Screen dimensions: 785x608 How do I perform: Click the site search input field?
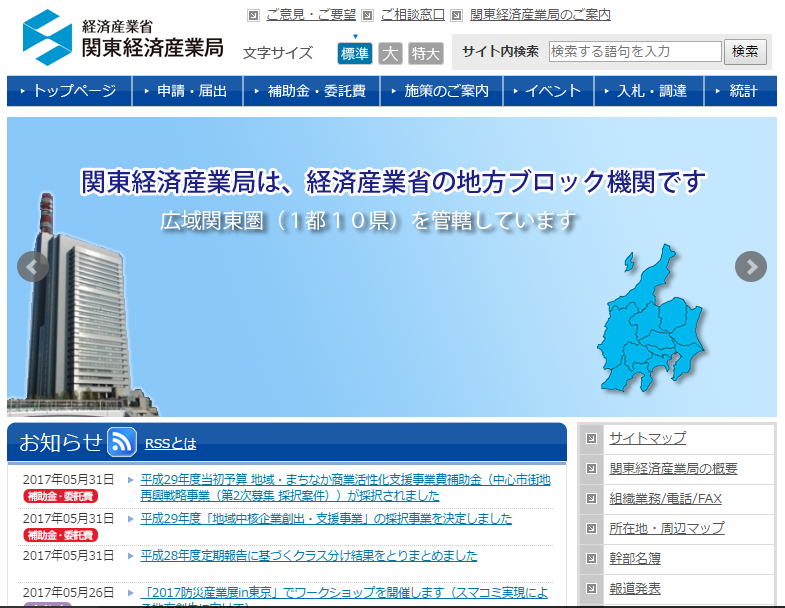[x=635, y=52]
